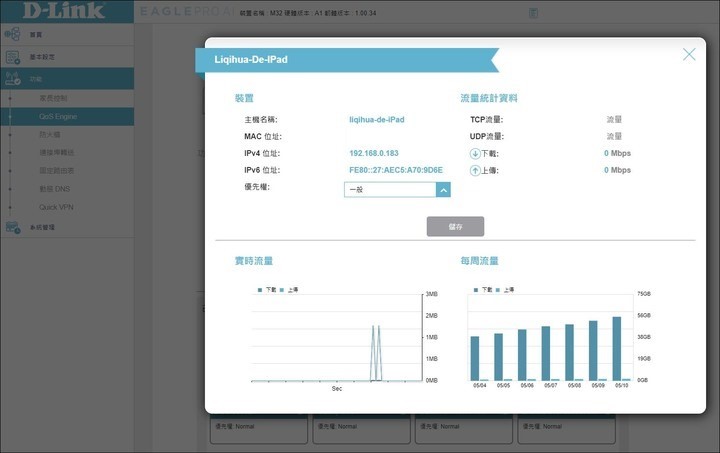Click the 05/05 bar in weekly chart

point(498,357)
